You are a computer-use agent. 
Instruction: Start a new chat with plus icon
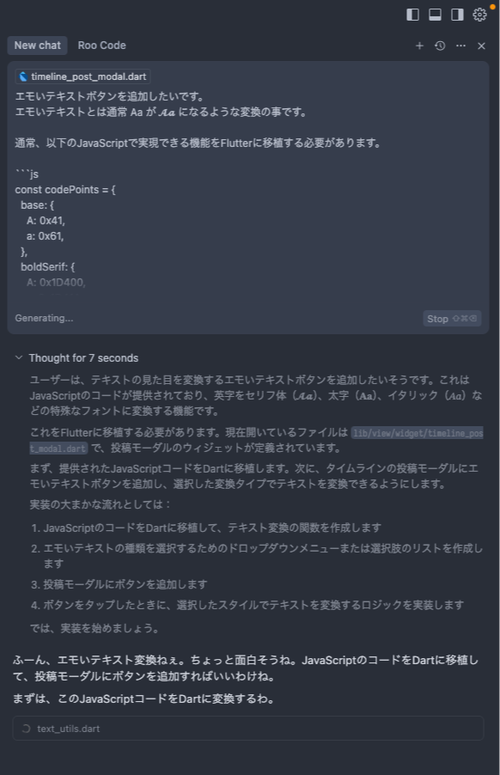pyautogui.click(x=419, y=46)
